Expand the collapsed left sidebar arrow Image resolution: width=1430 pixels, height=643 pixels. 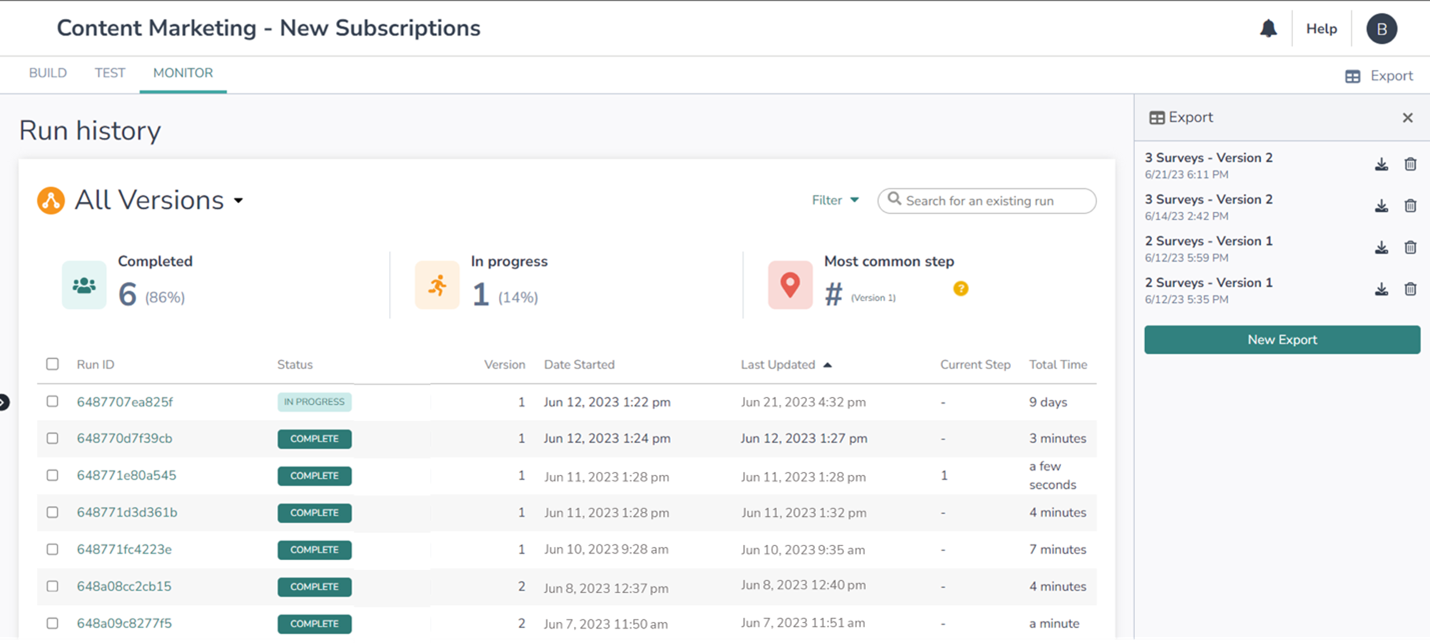tap(3, 402)
